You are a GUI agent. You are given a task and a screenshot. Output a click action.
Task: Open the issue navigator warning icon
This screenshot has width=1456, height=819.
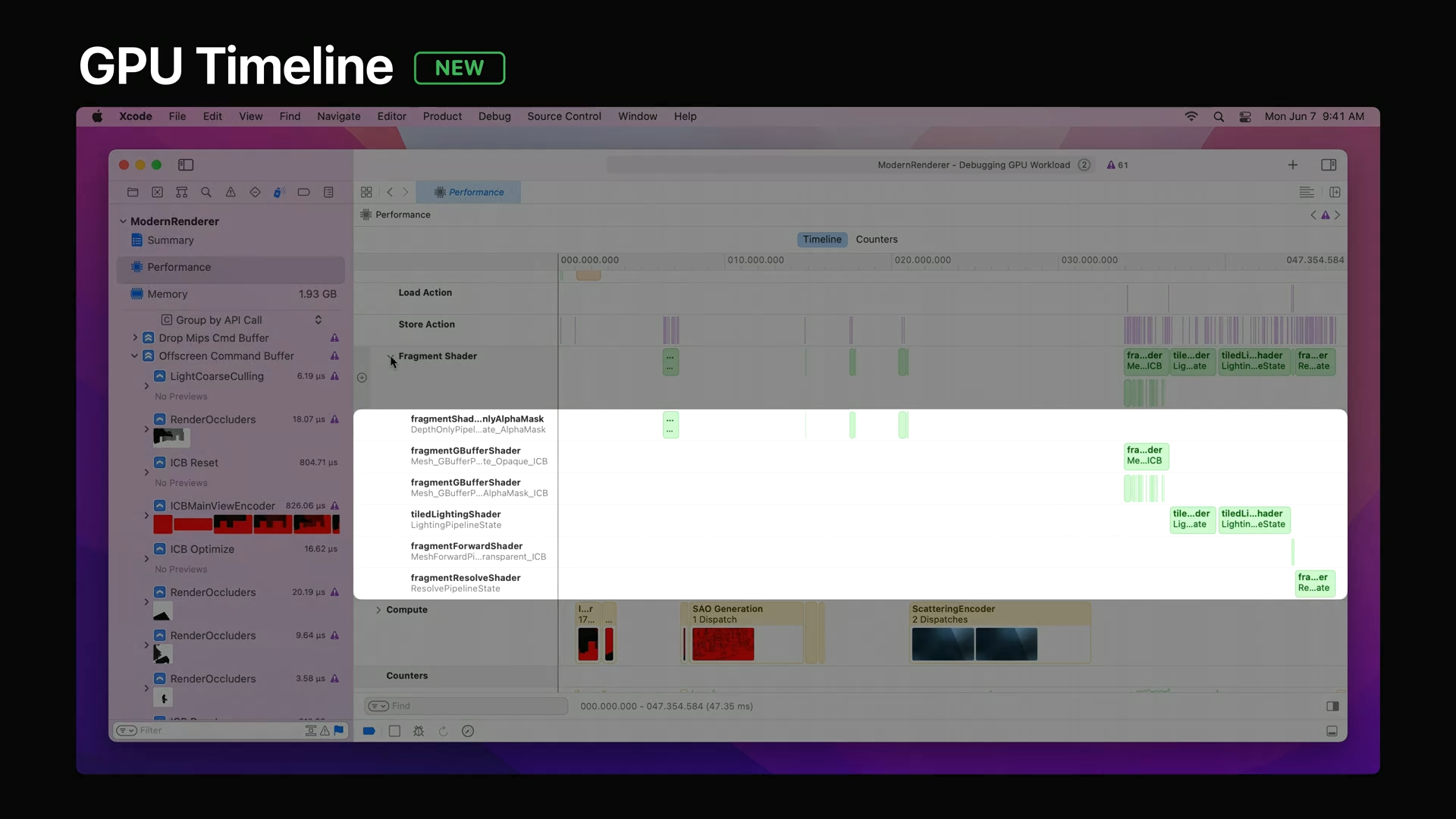point(231,193)
